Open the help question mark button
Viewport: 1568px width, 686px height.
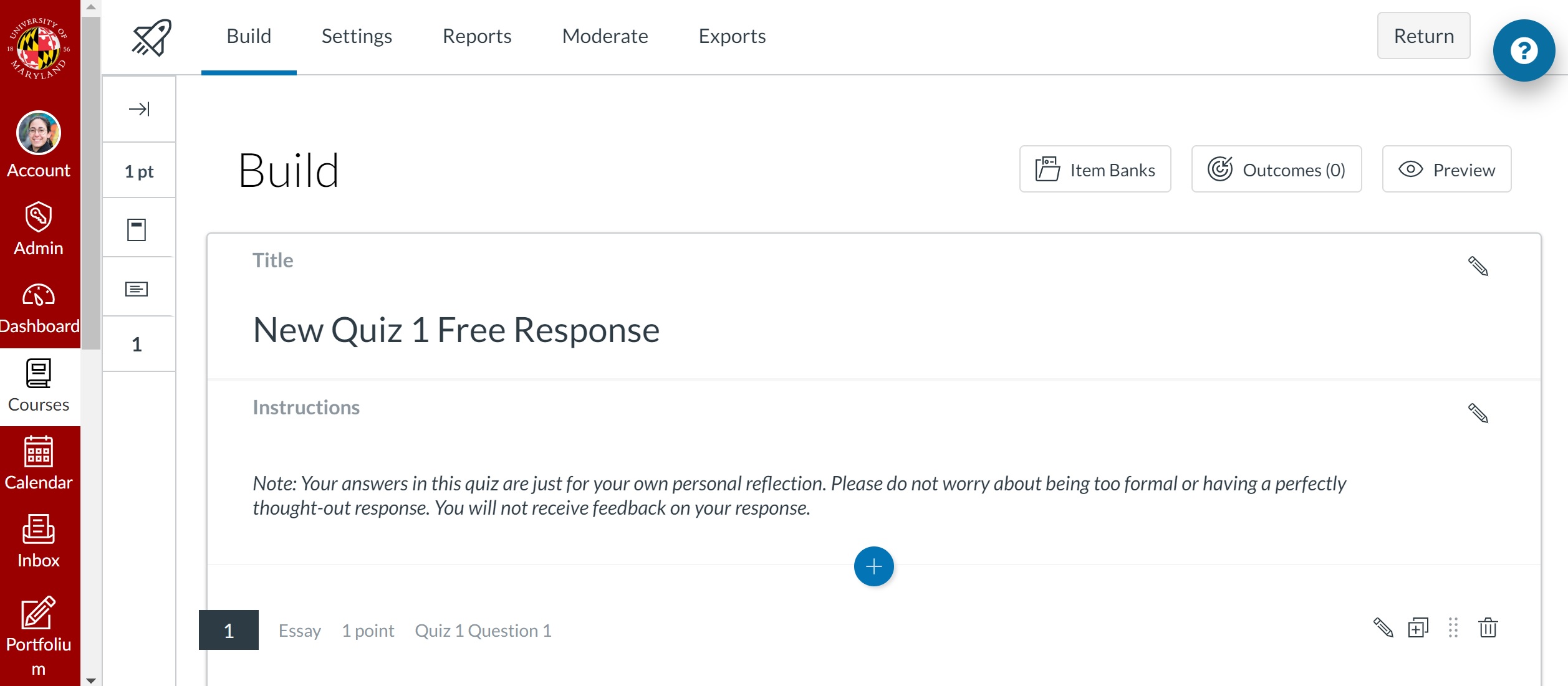[x=1523, y=50]
